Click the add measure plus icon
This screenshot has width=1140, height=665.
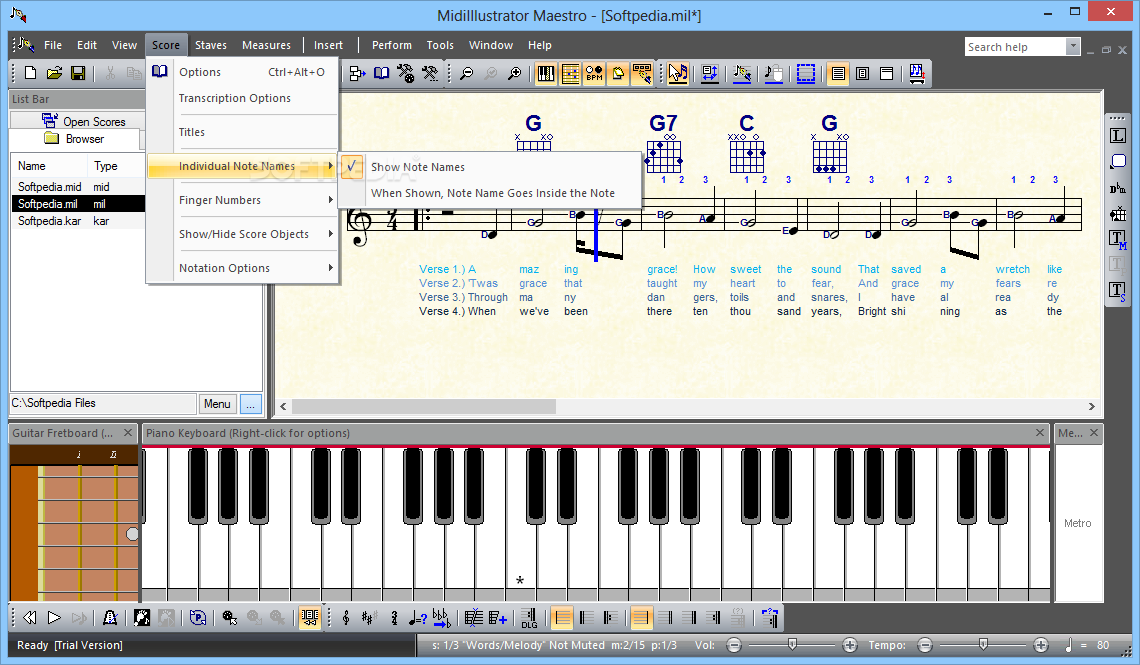[497, 618]
